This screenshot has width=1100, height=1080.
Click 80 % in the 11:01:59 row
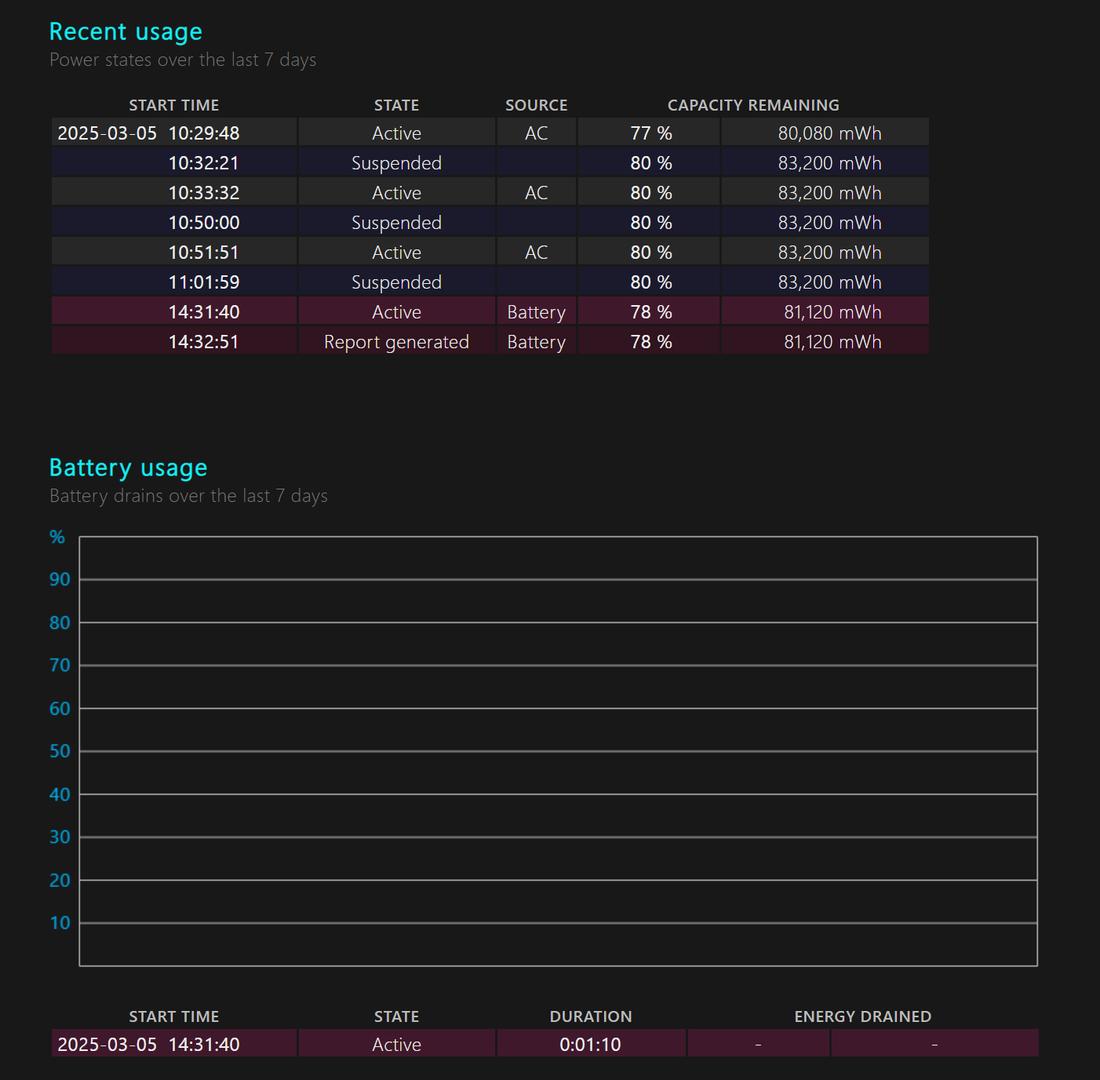click(x=650, y=282)
